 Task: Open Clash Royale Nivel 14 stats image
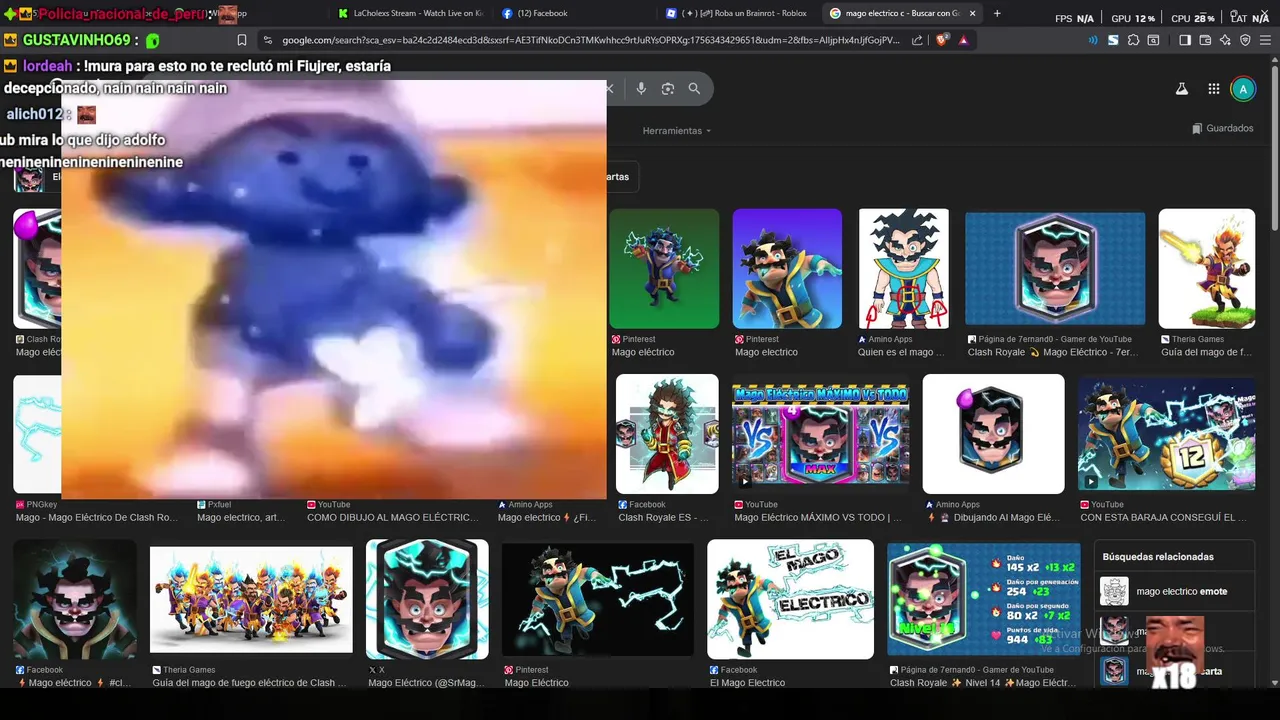984,599
